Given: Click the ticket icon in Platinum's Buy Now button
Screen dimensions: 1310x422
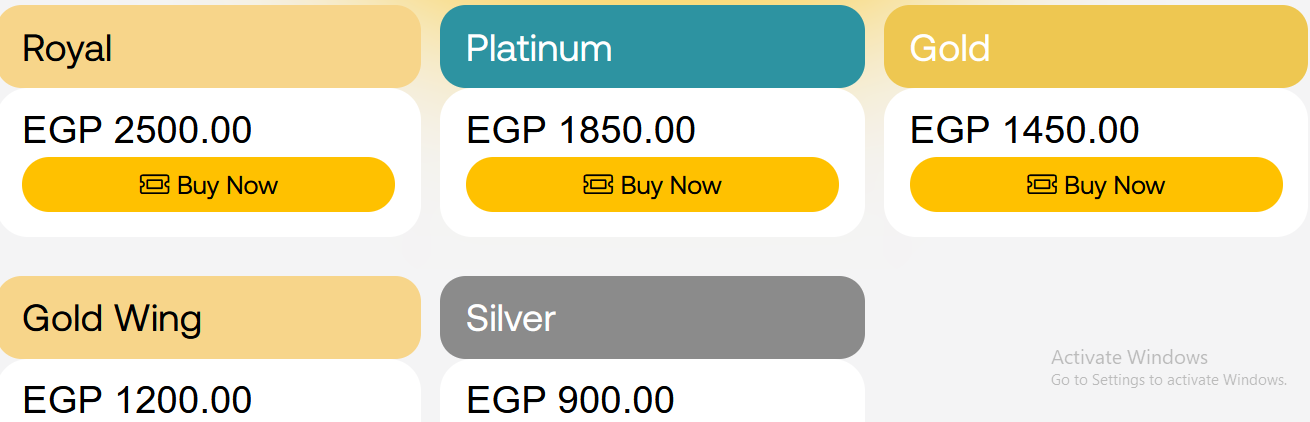Looking at the screenshot, I should click(598, 185).
